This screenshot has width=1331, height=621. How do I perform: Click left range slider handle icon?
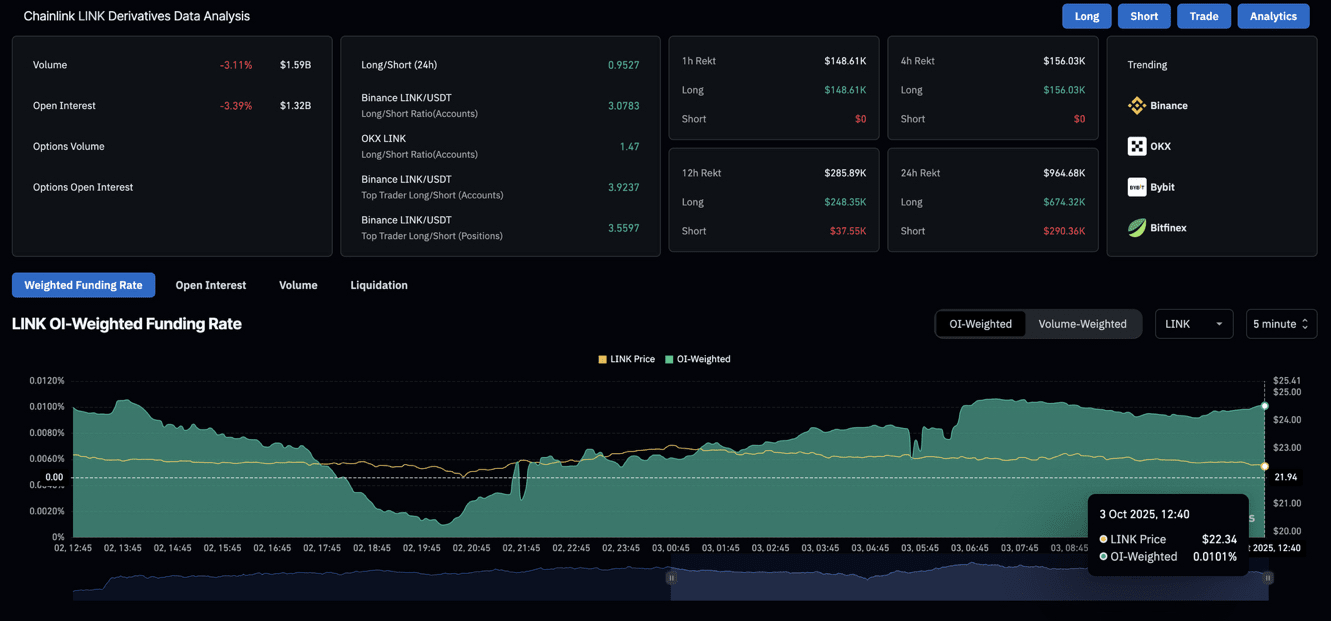[x=671, y=578]
